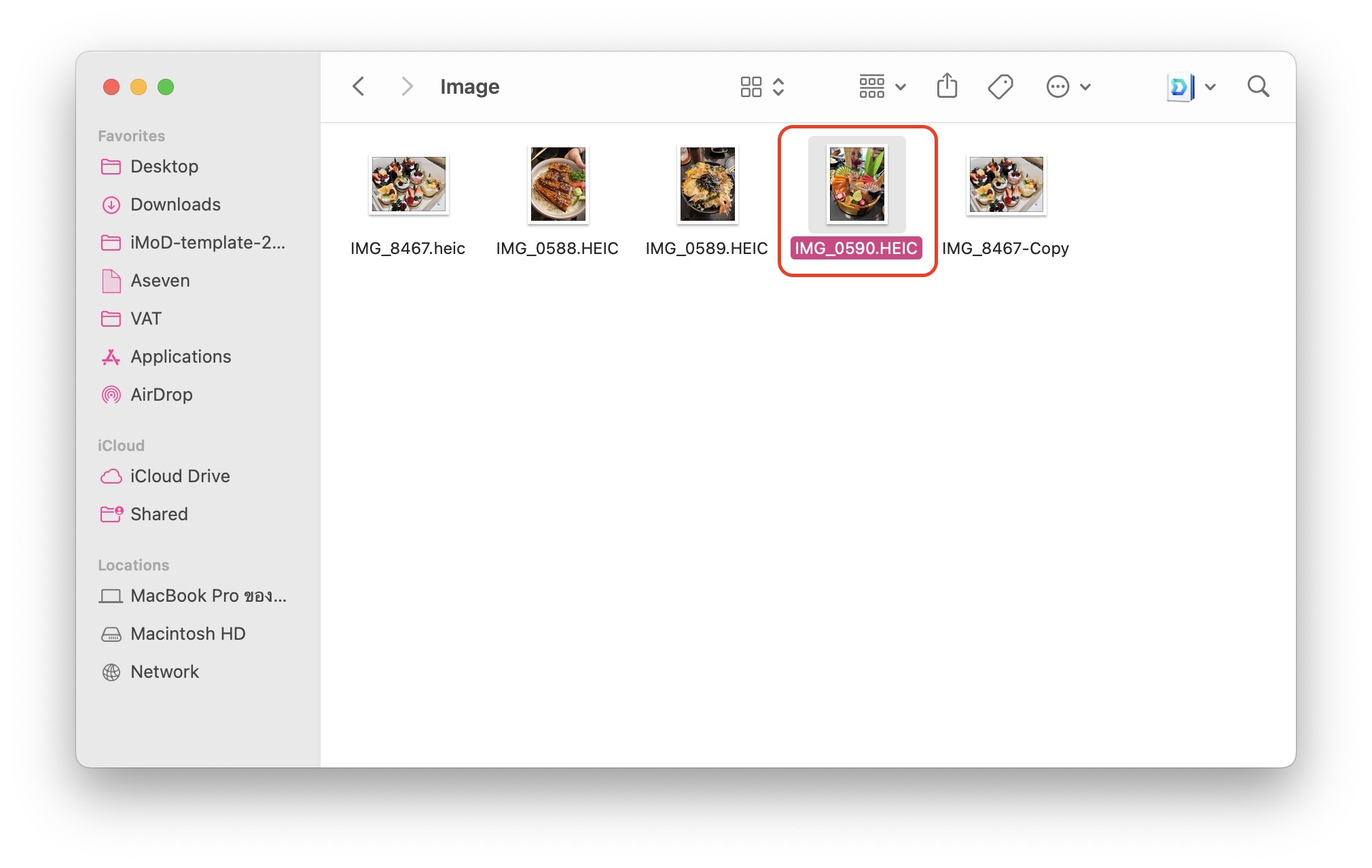The height and width of the screenshot is (868, 1372).
Task: Open Applications from the sidebar
Action: [180, 357]
